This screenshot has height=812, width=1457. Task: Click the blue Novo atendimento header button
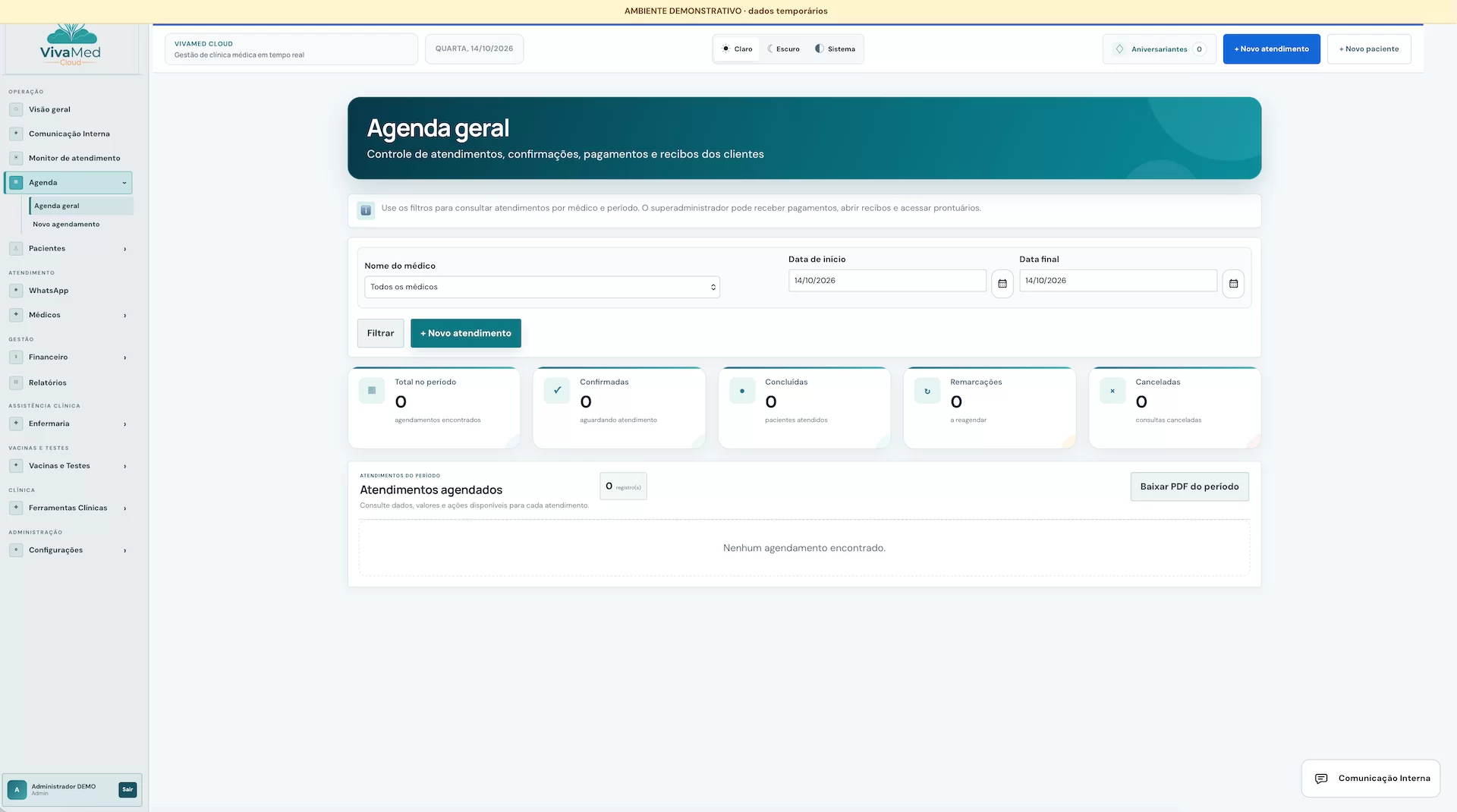pyautogui.click(x=1271, y=49)
